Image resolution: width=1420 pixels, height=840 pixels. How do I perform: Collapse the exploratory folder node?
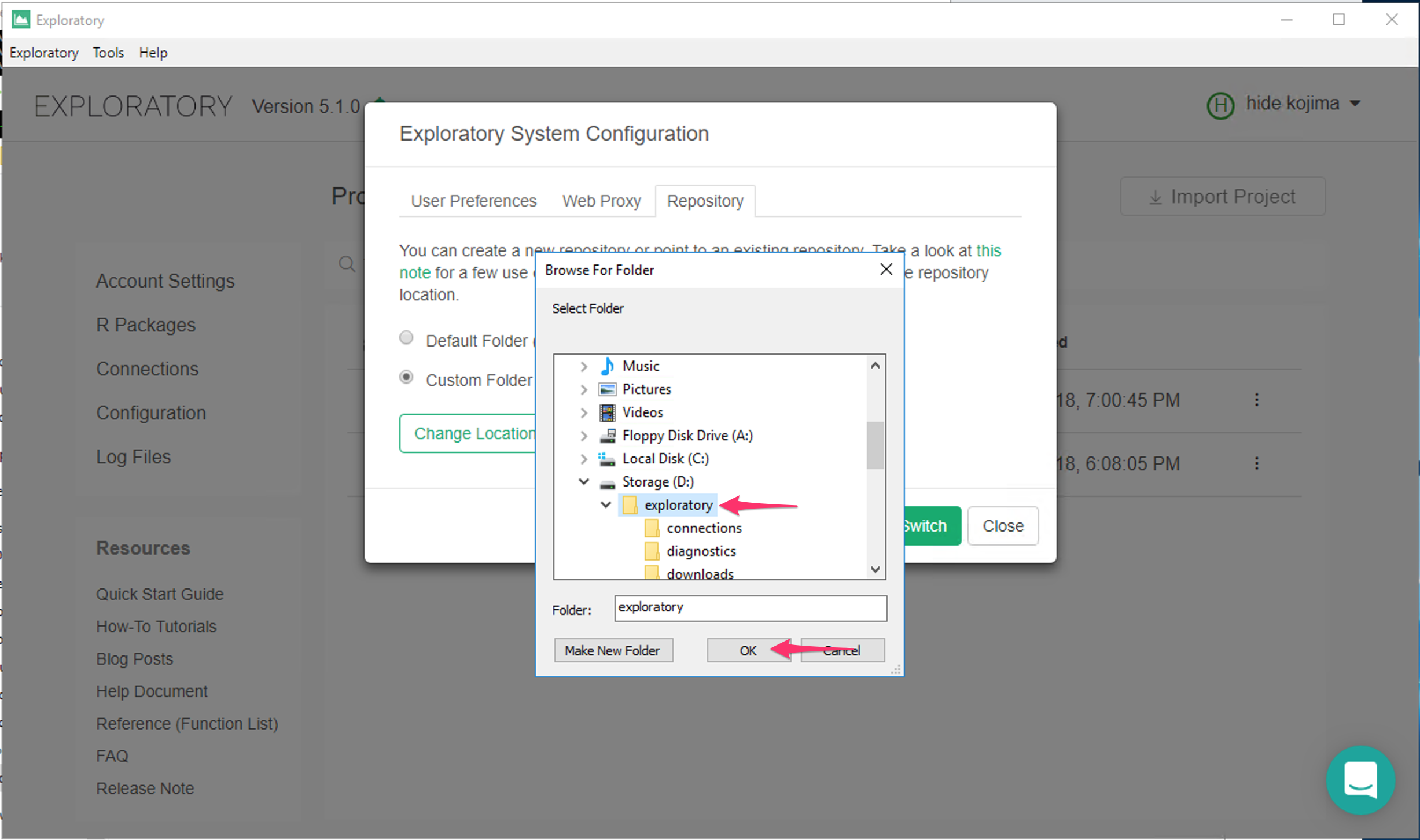(606, 504)
